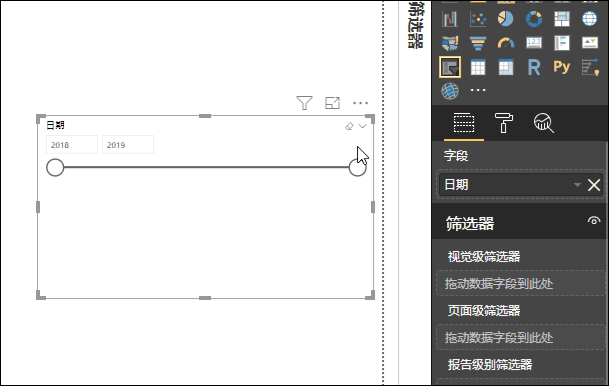
Task: Remove the 日期 field with X
Action: [594, 185]
